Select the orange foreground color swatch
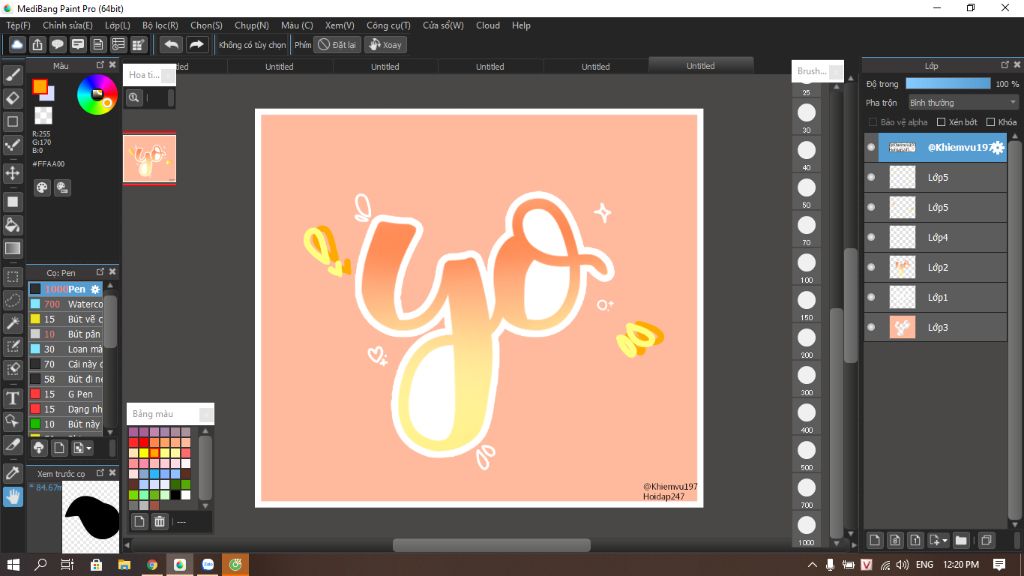Viewport: 1024px width, 576px height. (40, 87)
